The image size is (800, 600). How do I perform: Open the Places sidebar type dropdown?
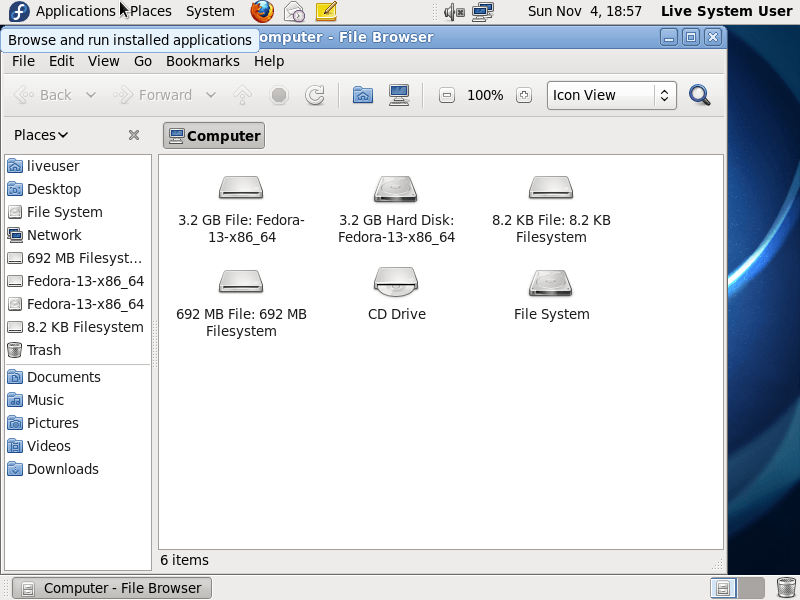41,135
